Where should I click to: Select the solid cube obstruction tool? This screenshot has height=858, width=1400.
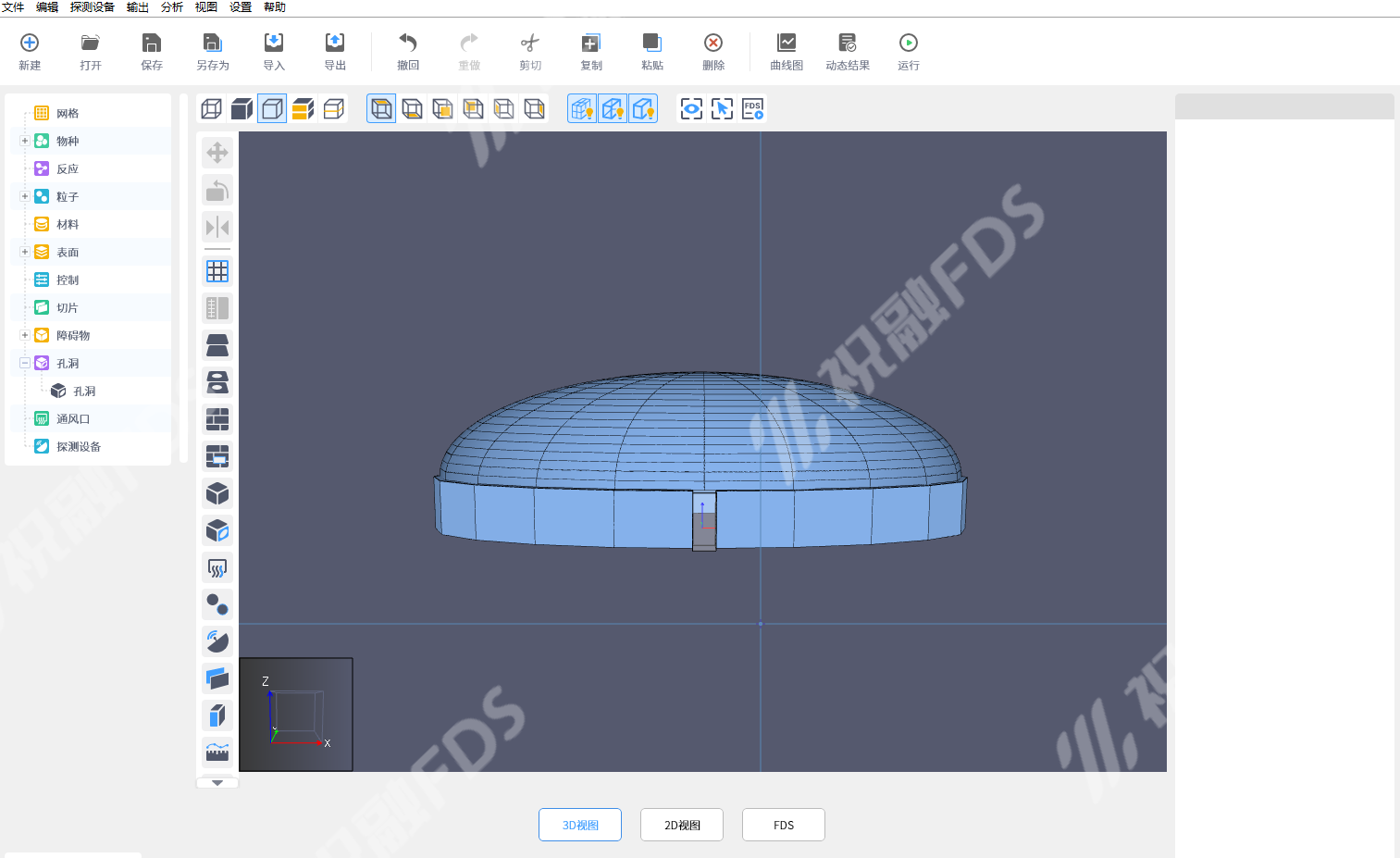click(x=217, y=493)
